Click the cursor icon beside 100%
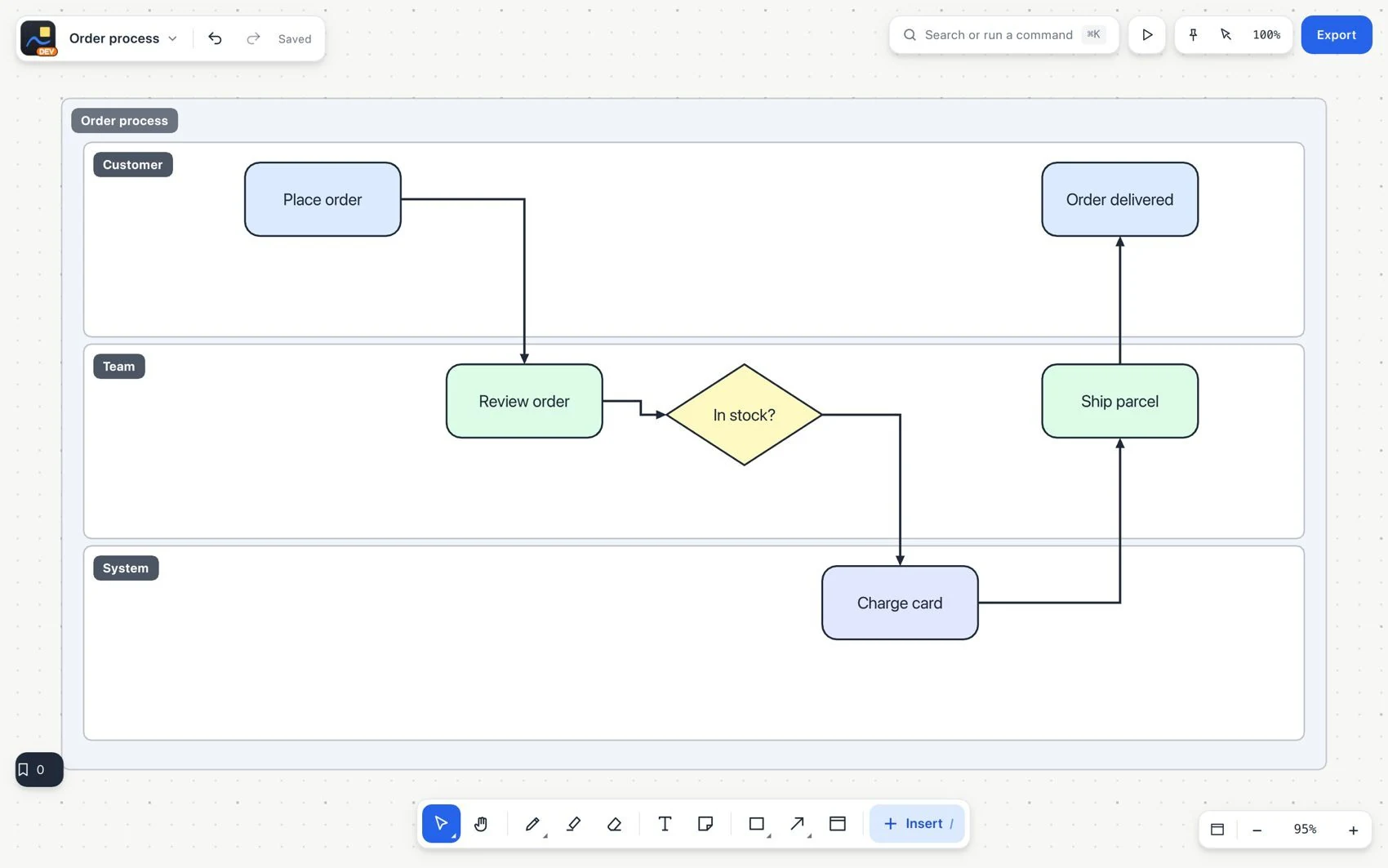The height and width of the screenshot is (868, 1388). (1226, 35)
